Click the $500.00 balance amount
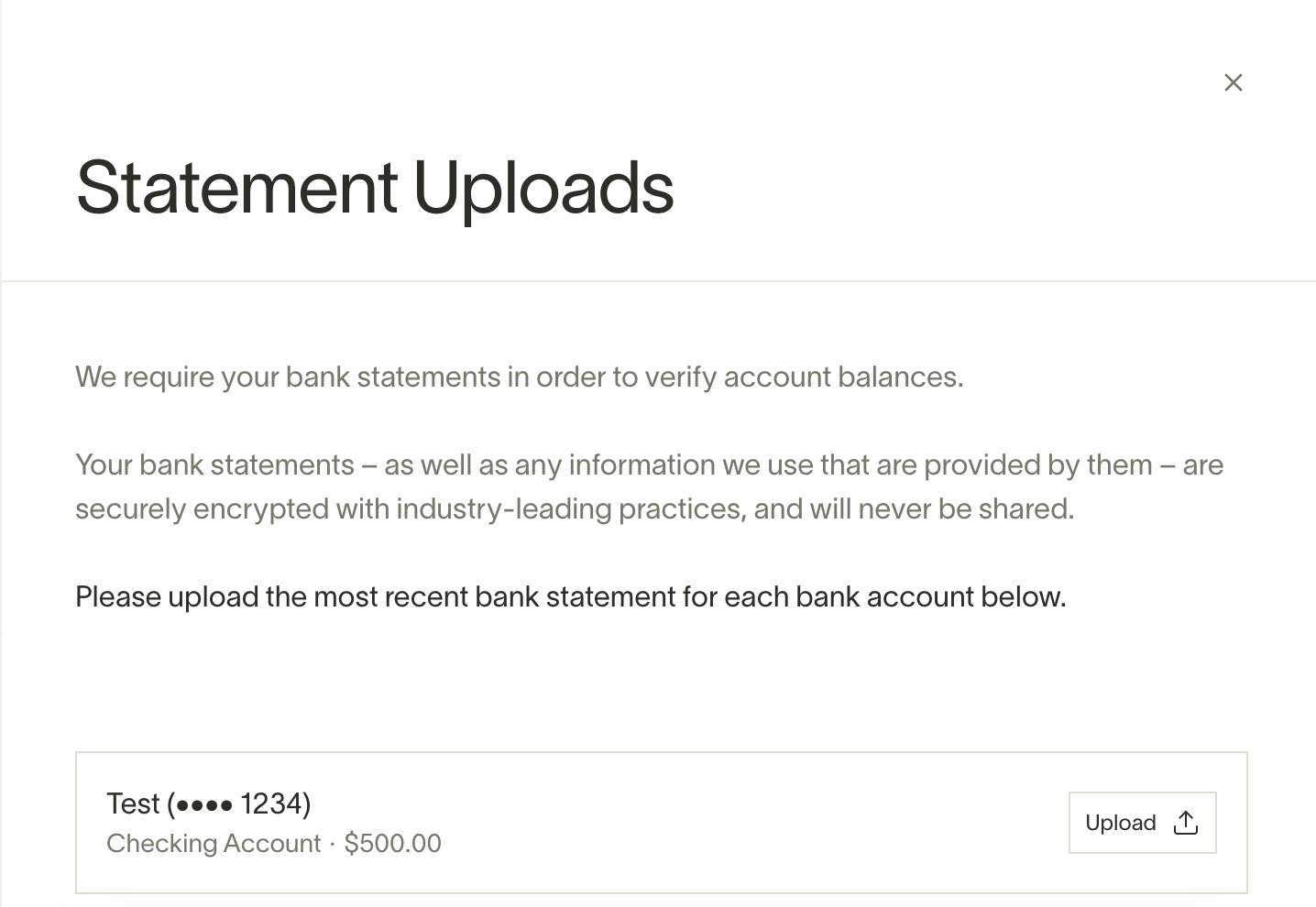This screenshot has height=907, width=1316. point(392,843)
